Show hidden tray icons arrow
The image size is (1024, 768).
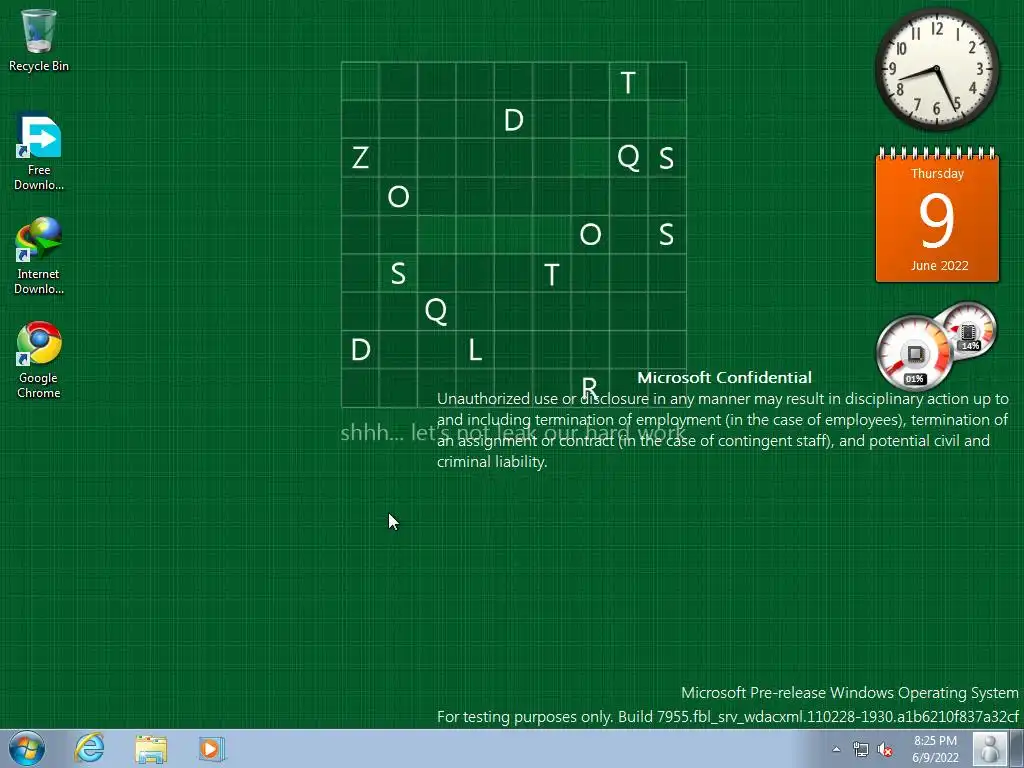coord(837,749)
